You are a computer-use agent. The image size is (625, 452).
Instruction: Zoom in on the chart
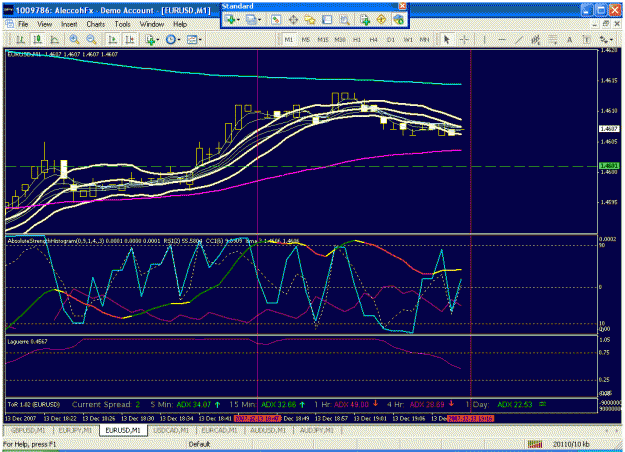pos(74,39)
